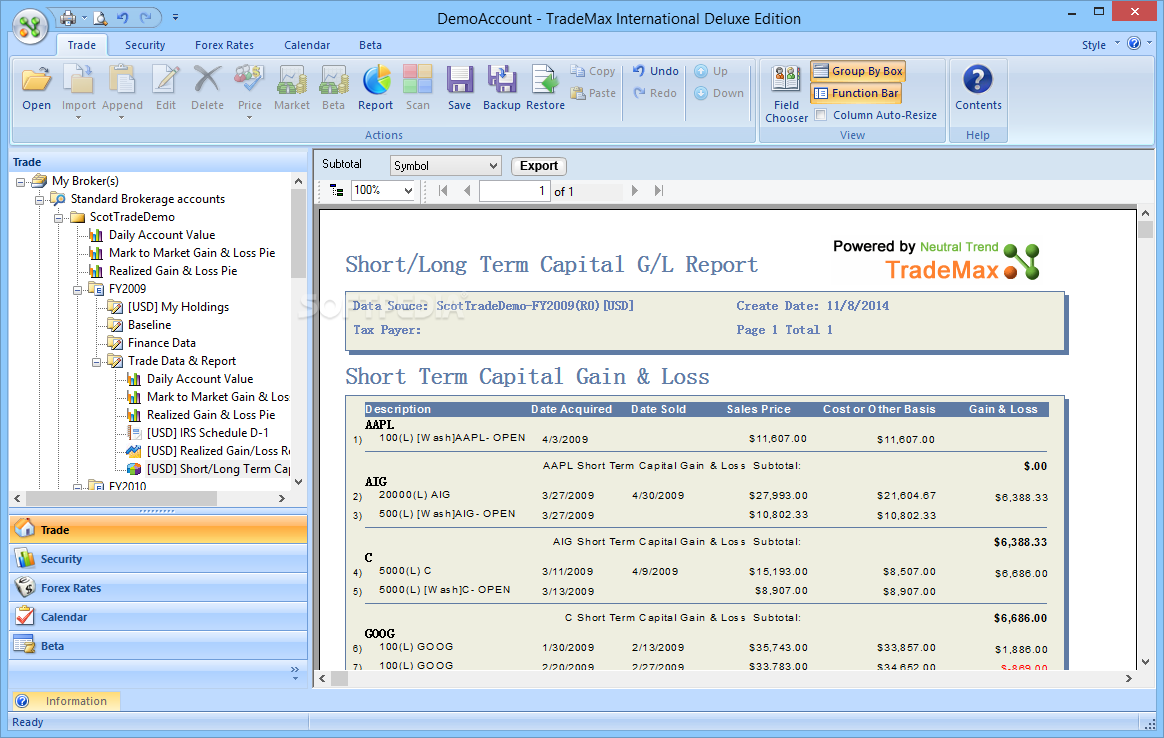Save using the floppy disk icon

tap(460, 88)
